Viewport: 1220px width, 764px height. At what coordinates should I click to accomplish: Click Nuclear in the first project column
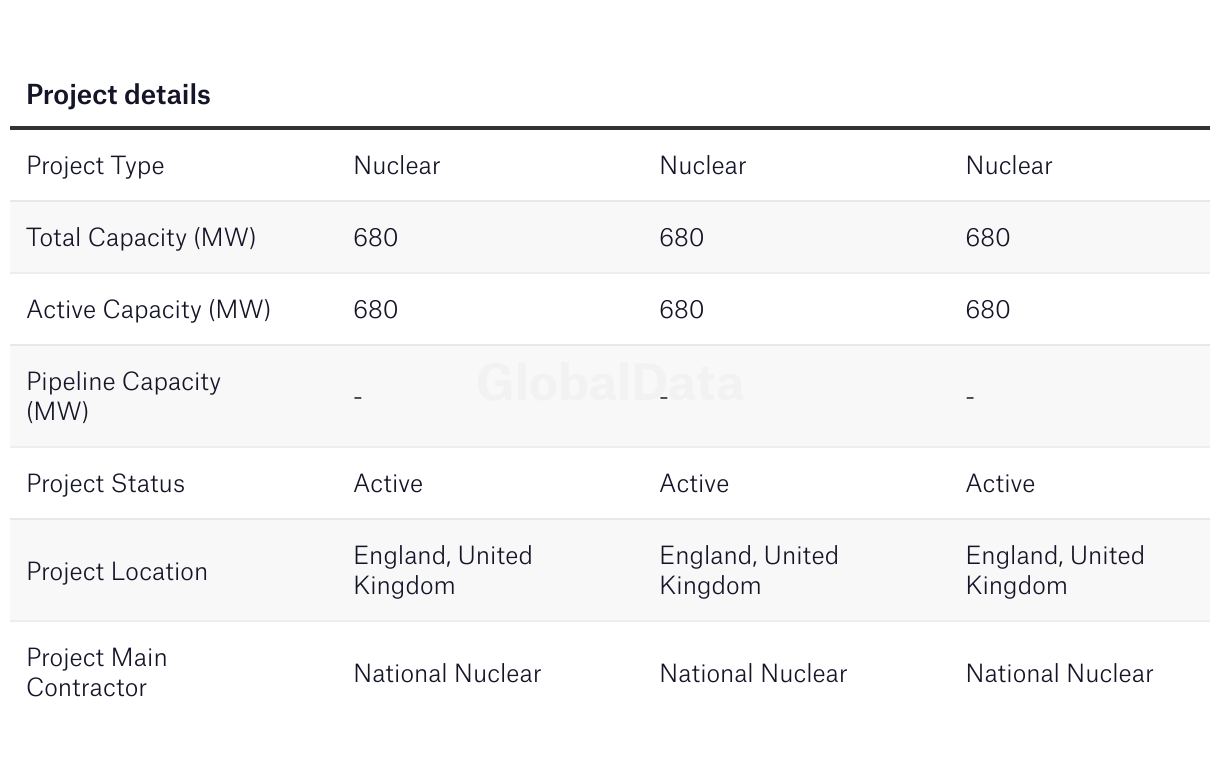[396, 166]
